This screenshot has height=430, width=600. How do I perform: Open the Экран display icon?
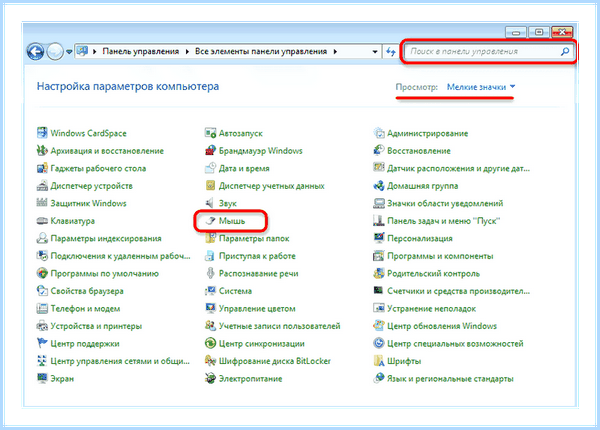tap(42, 378)
